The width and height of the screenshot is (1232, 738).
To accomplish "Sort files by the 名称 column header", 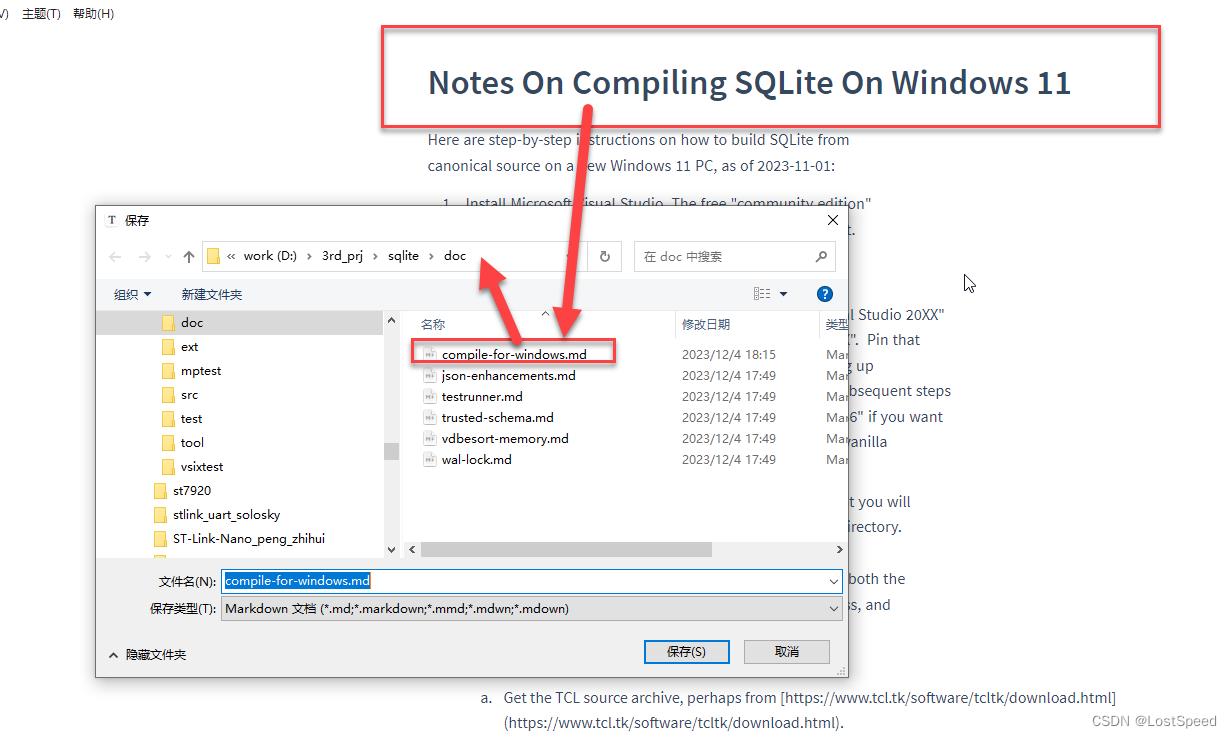I will point(433,324).
